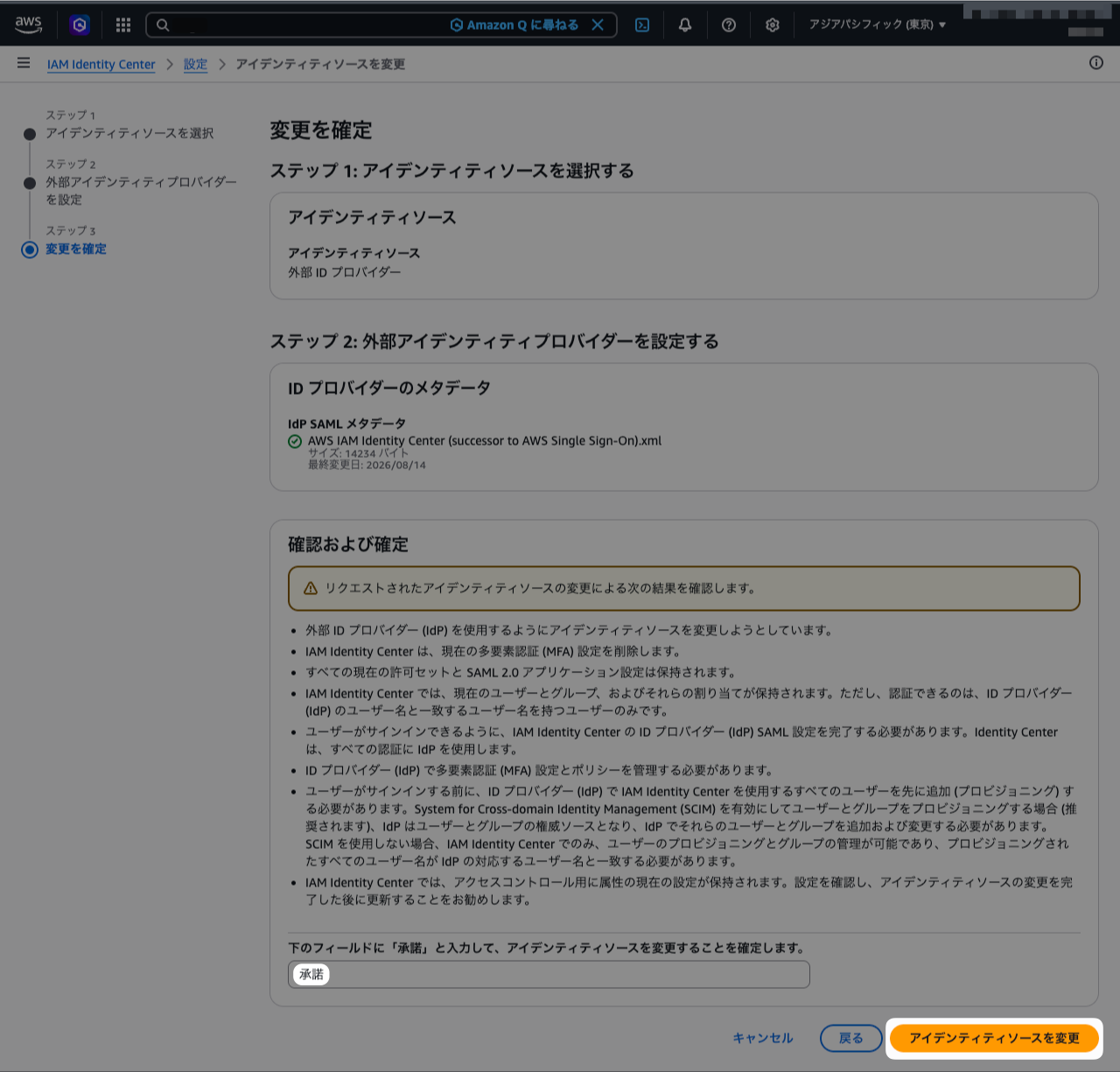Close the search bar with the X

[x=598, y=25]
